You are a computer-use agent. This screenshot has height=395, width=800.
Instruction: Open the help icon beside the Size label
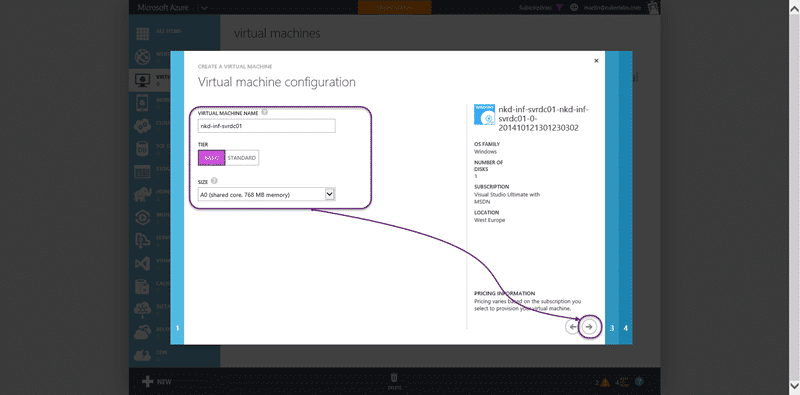[x=214, y=181]
